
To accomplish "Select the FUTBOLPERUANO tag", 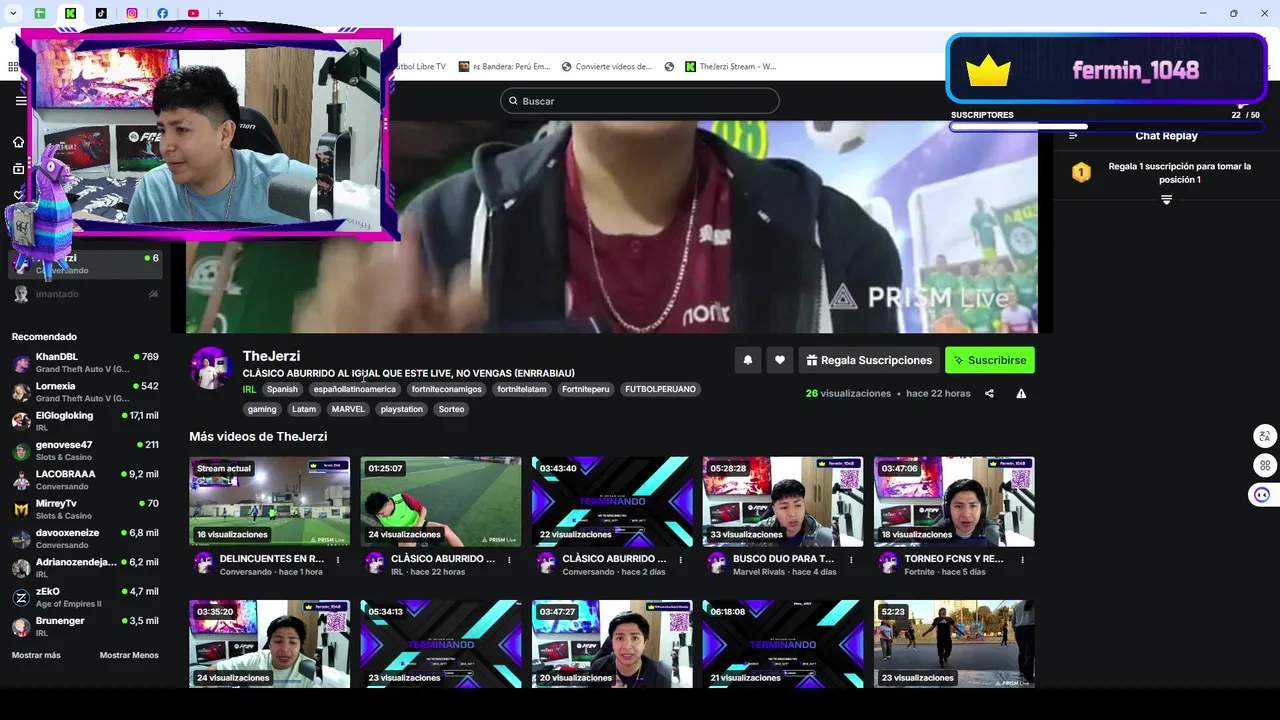I will click(660, 389).
